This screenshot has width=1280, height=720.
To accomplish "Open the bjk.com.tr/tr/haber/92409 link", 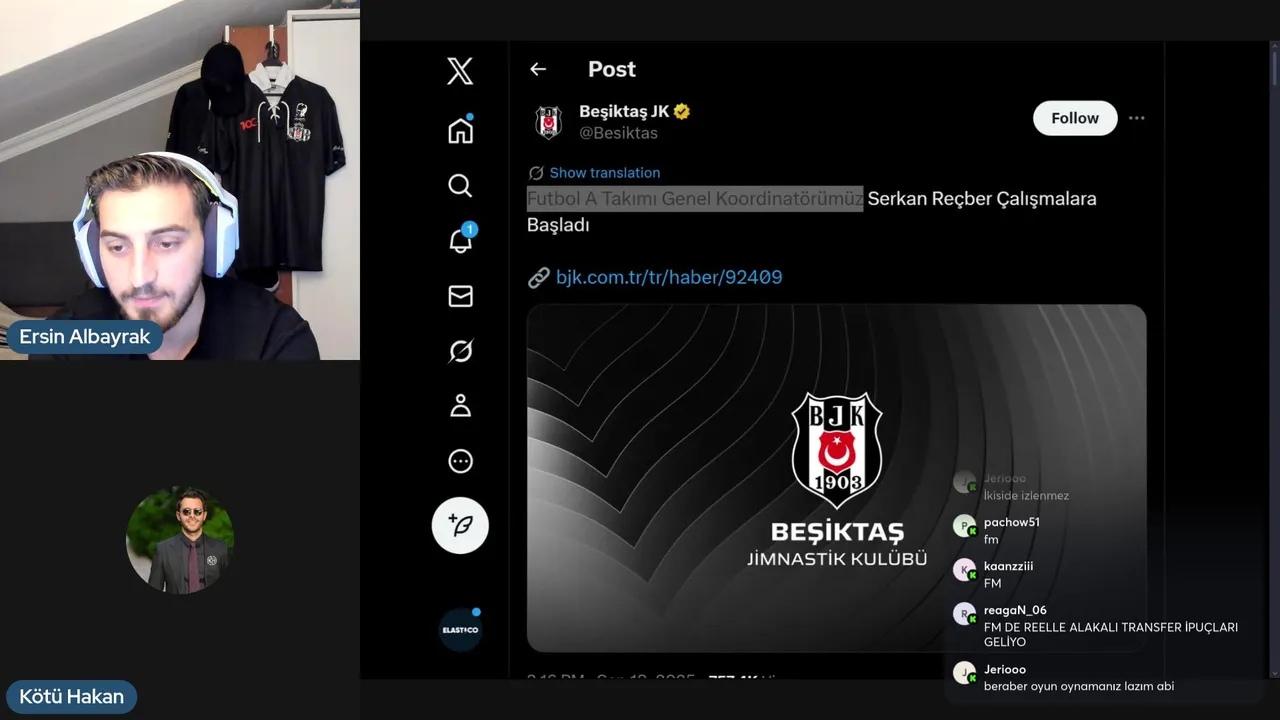I will click(x=669, y=277).
